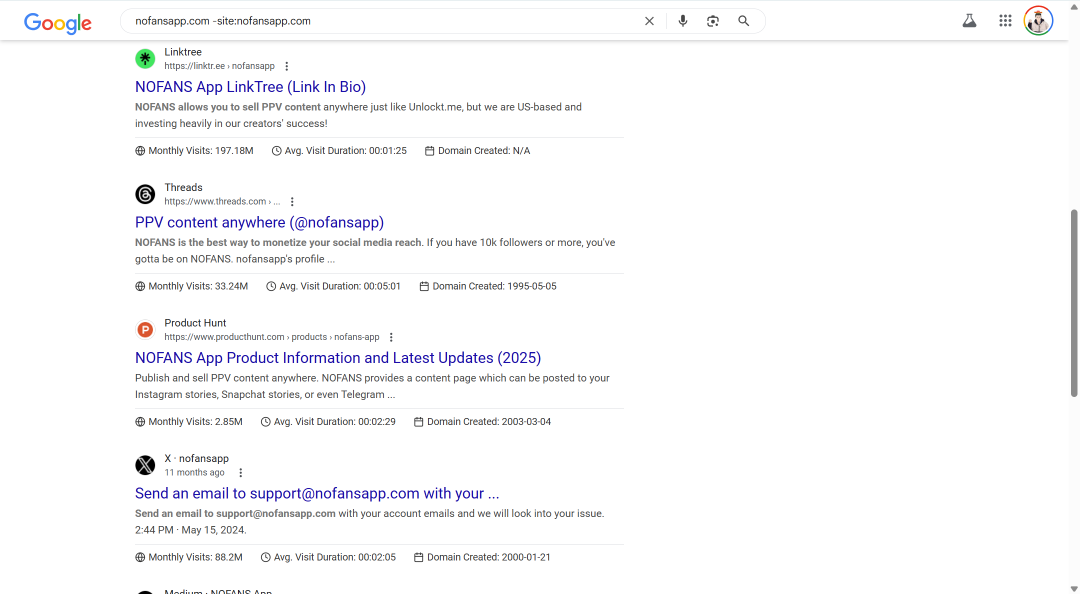
Task: Open more options for Threads result
Action: coord(292,202)
